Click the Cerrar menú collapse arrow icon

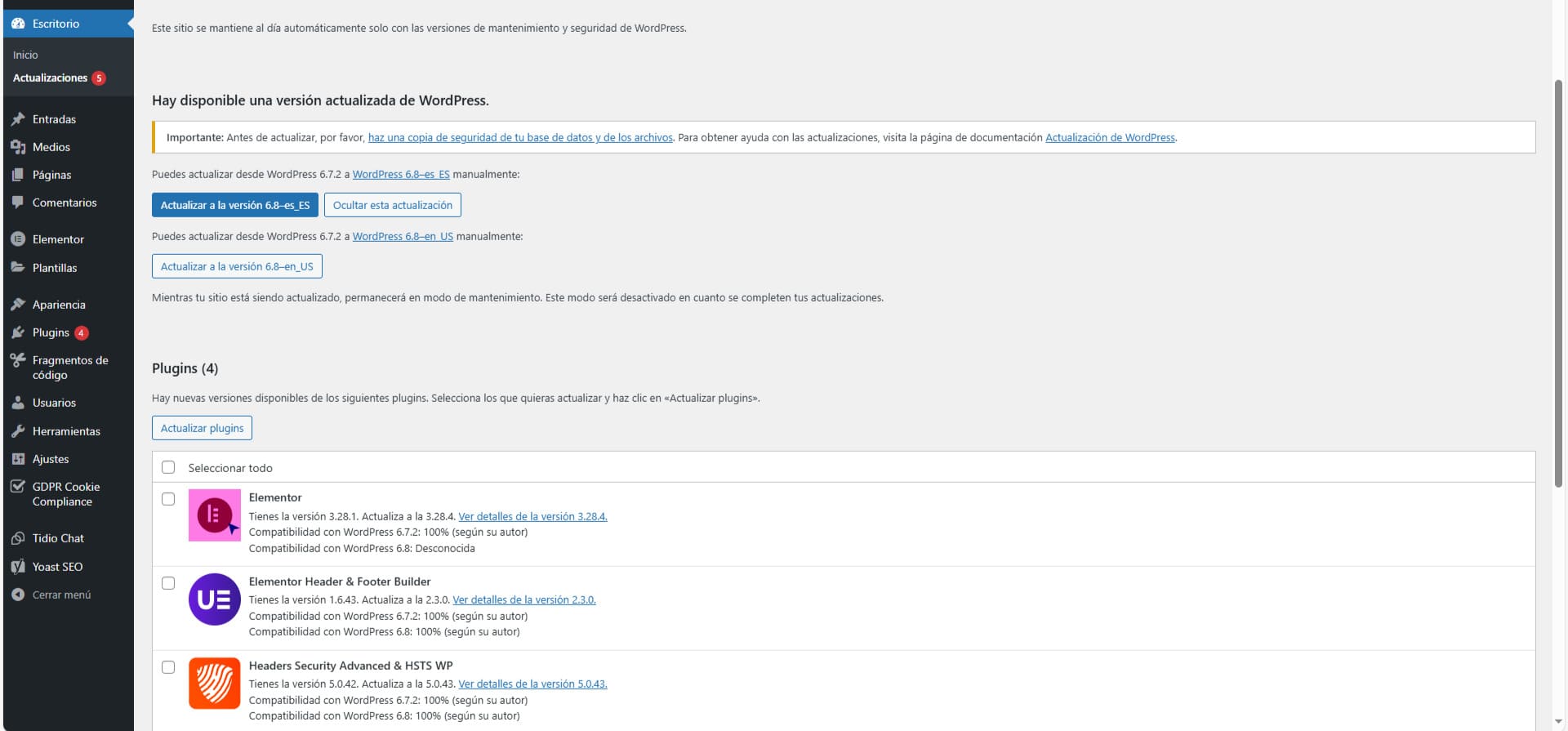18,595
